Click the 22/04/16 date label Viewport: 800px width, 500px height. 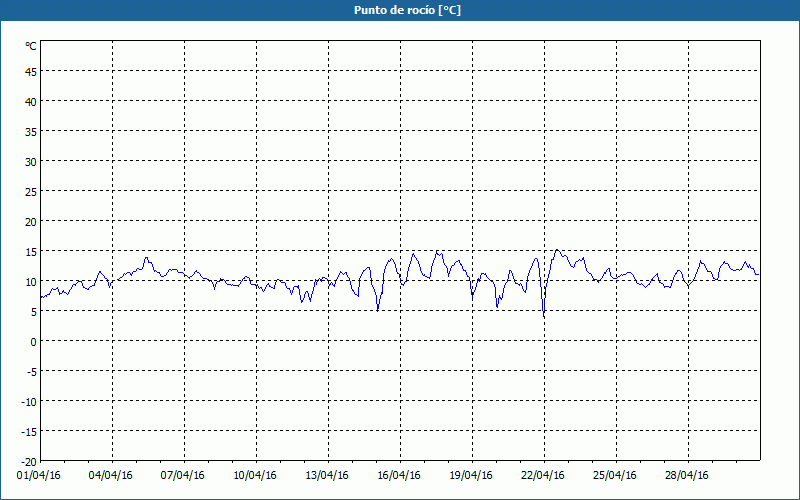543,476
